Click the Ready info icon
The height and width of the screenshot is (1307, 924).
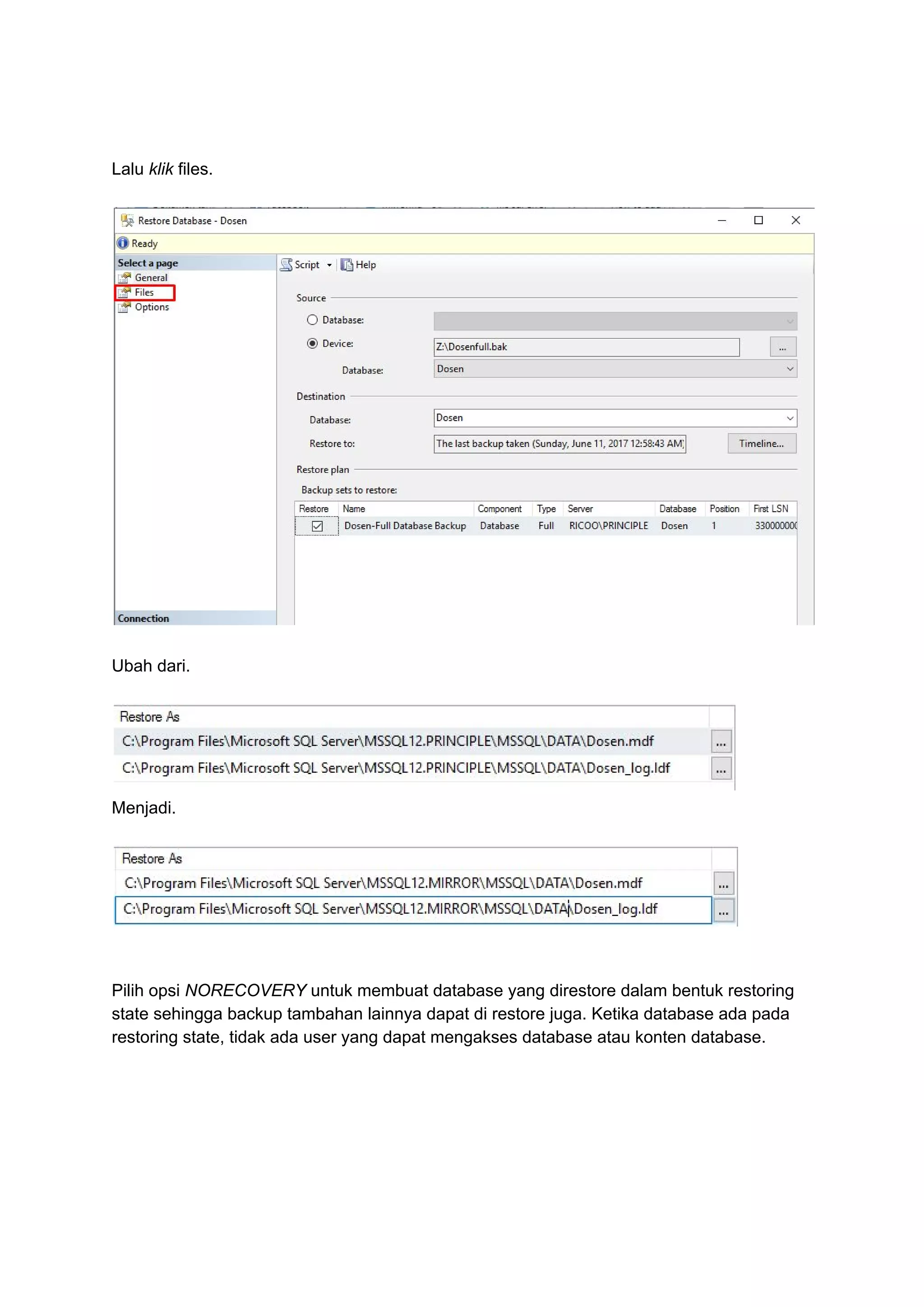[123, 243]
